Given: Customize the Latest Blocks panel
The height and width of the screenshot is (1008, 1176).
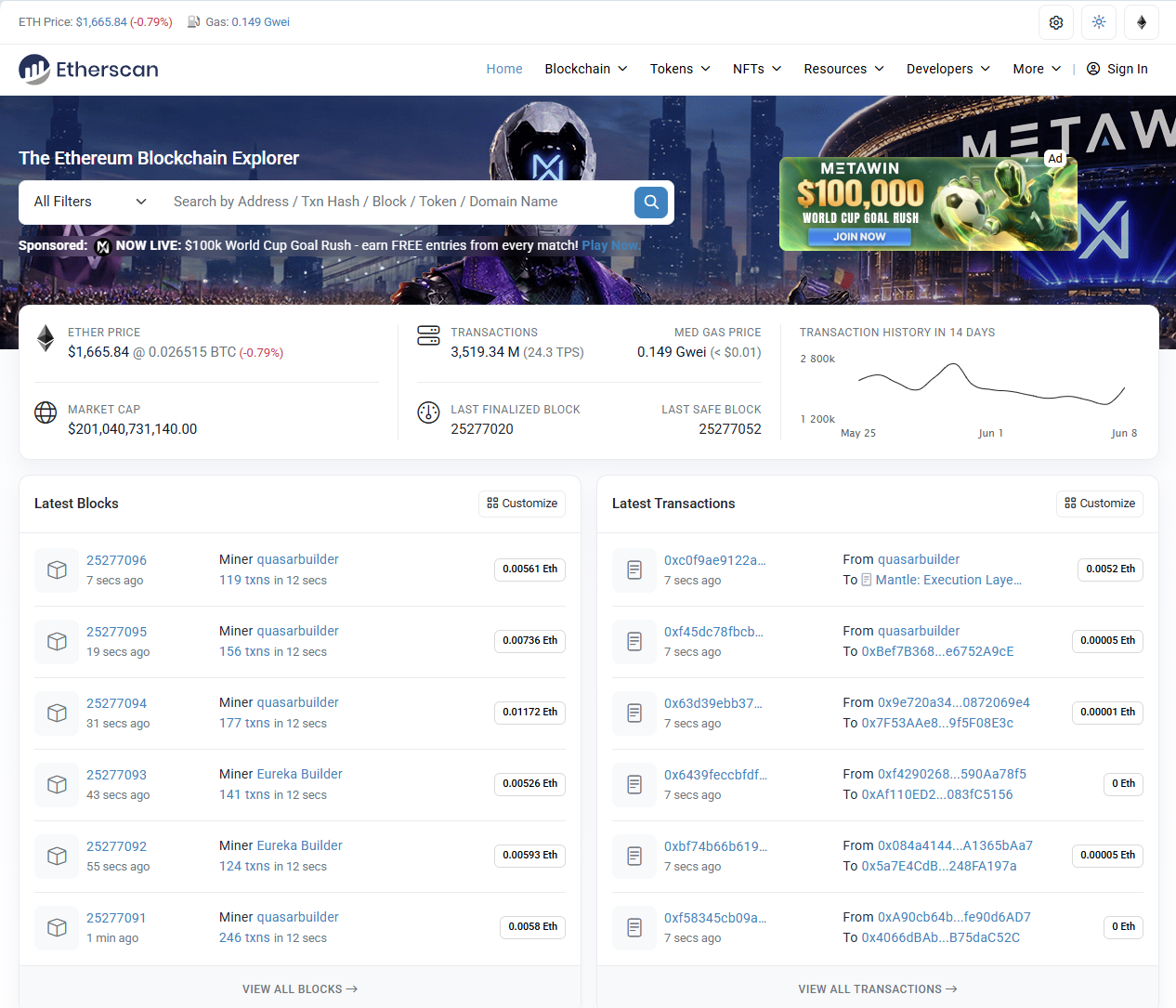Looking at the screenshot, I should pos(522,504).
